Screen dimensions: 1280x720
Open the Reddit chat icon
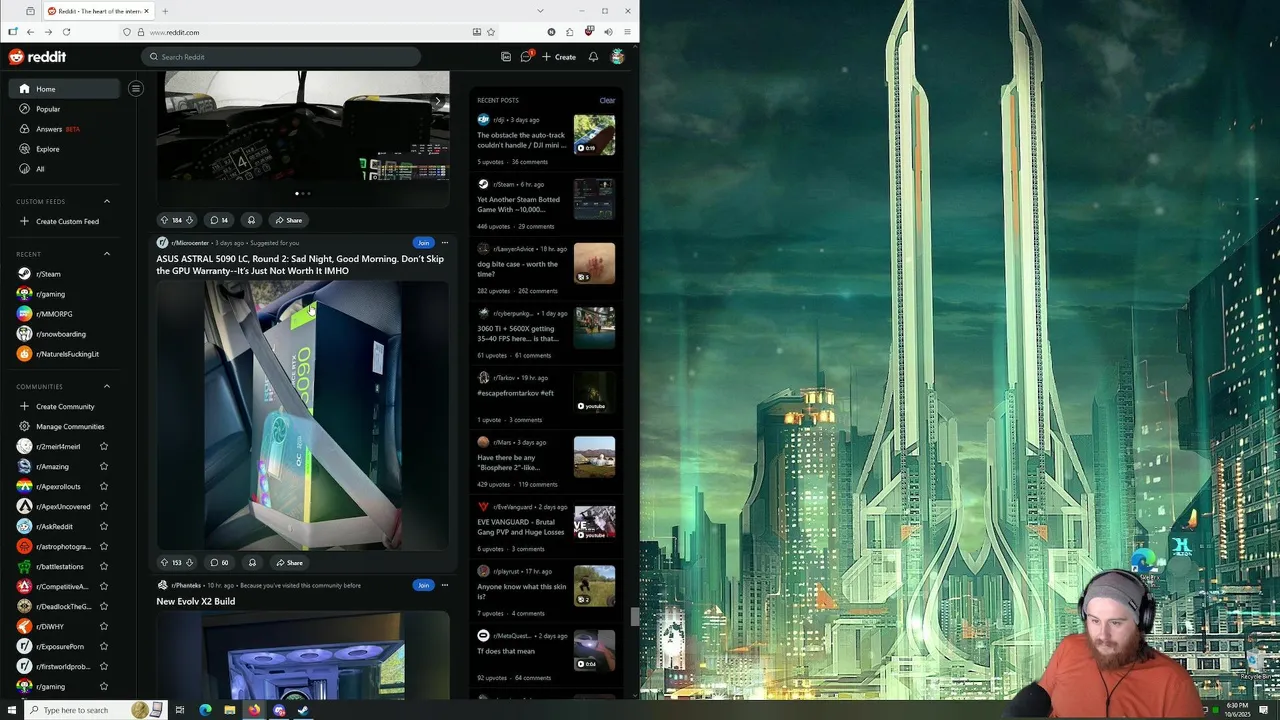coord(526,57)
